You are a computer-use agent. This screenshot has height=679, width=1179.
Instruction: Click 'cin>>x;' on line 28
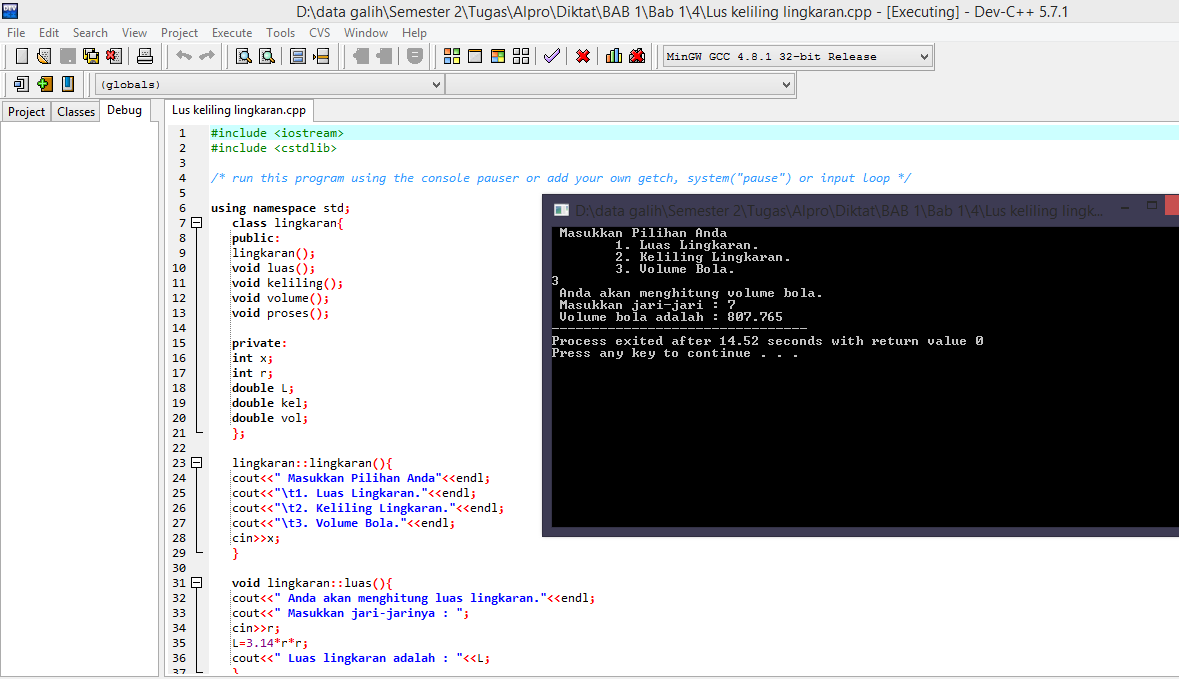click(256, 538)
